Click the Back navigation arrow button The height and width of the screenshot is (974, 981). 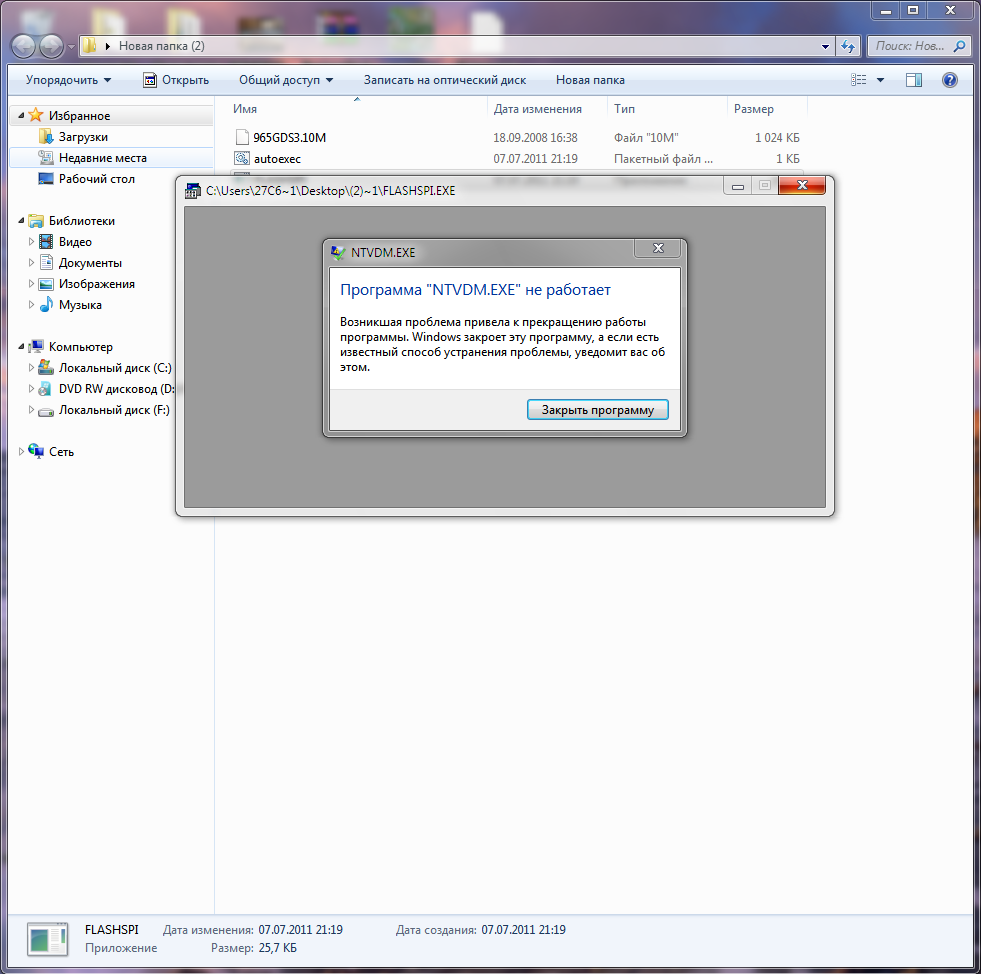(x=24, y=46)
